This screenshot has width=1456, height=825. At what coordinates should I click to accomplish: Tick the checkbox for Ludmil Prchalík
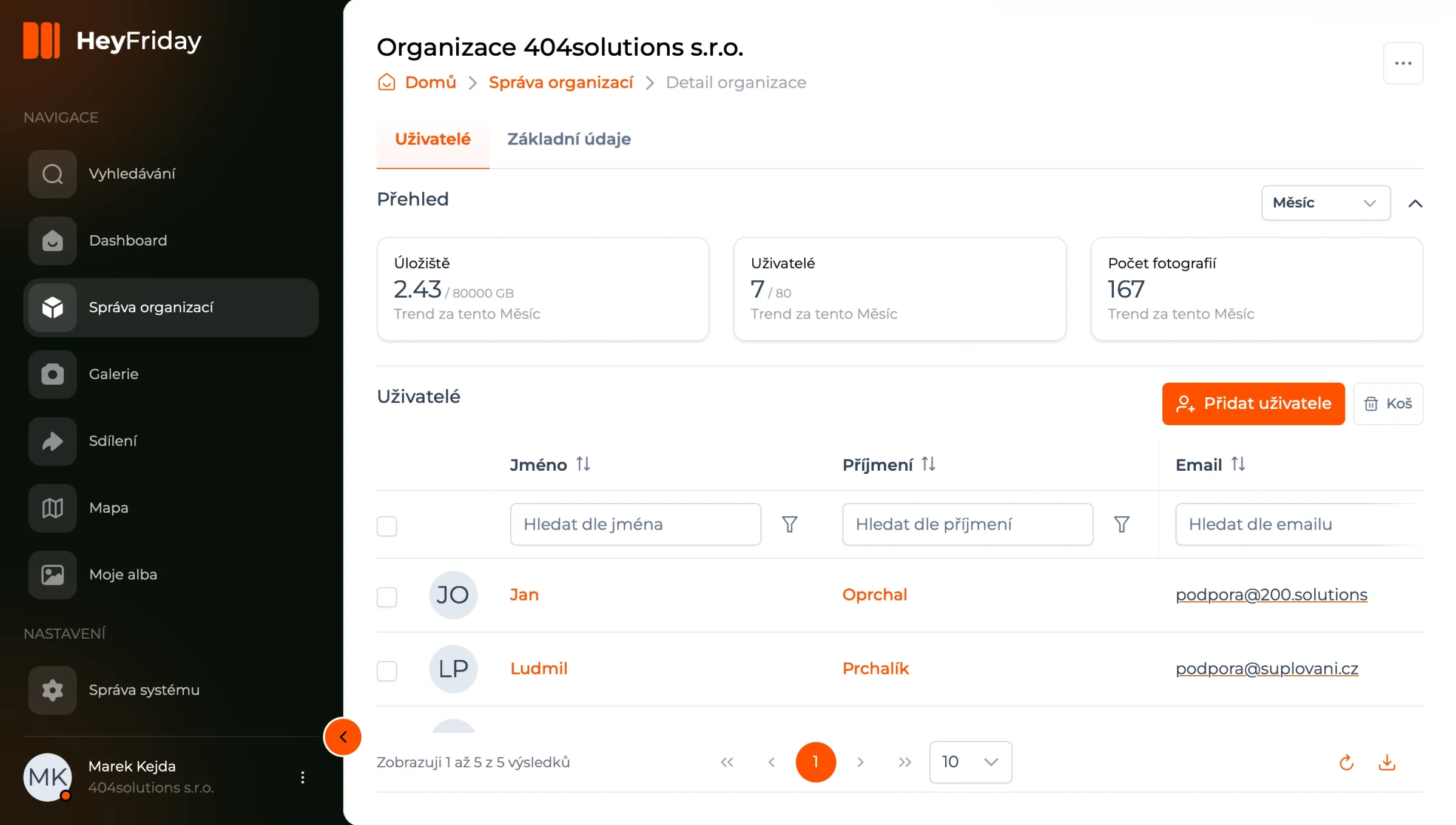386,671
